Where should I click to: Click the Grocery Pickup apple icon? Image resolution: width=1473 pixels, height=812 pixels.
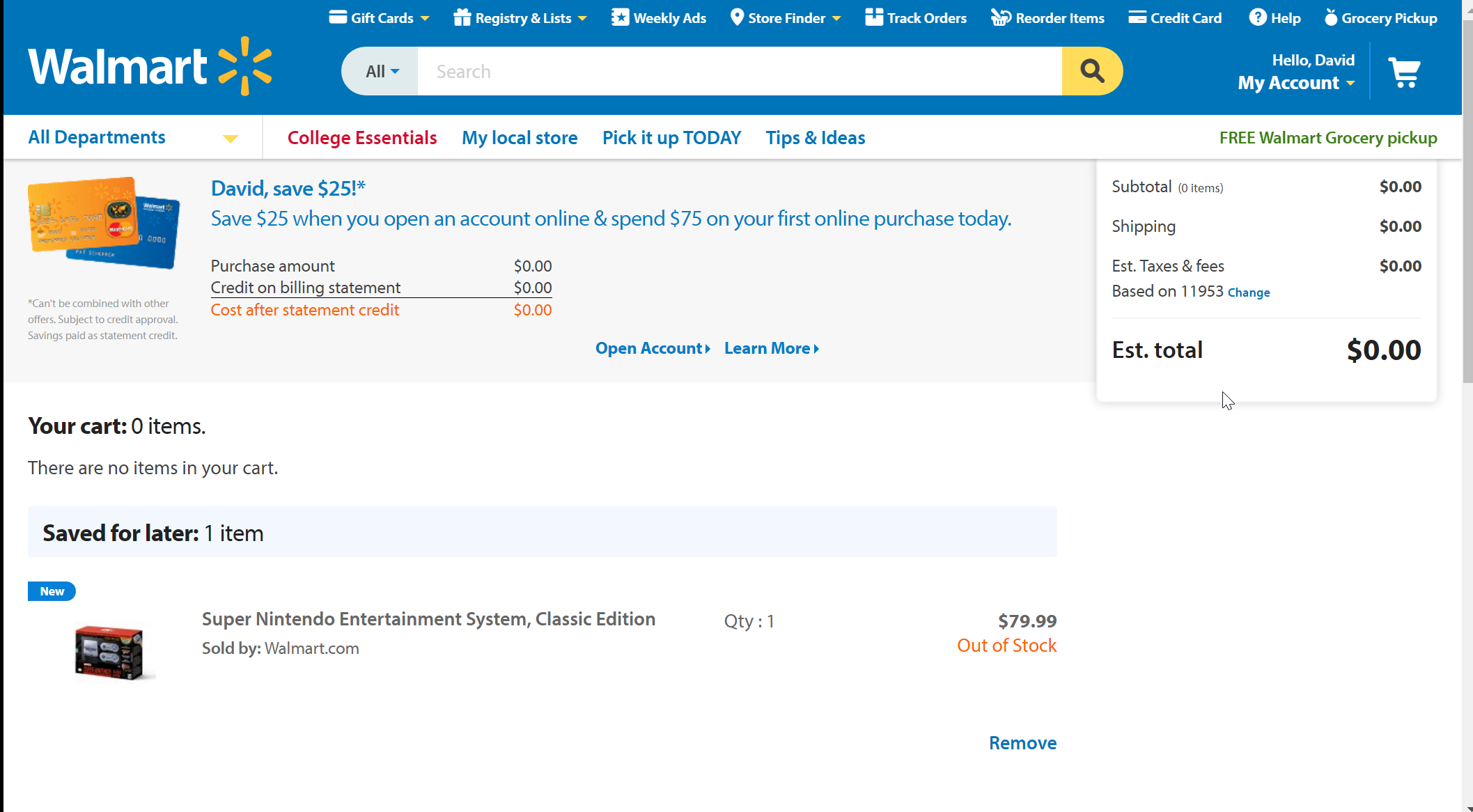coord(1330,17)
